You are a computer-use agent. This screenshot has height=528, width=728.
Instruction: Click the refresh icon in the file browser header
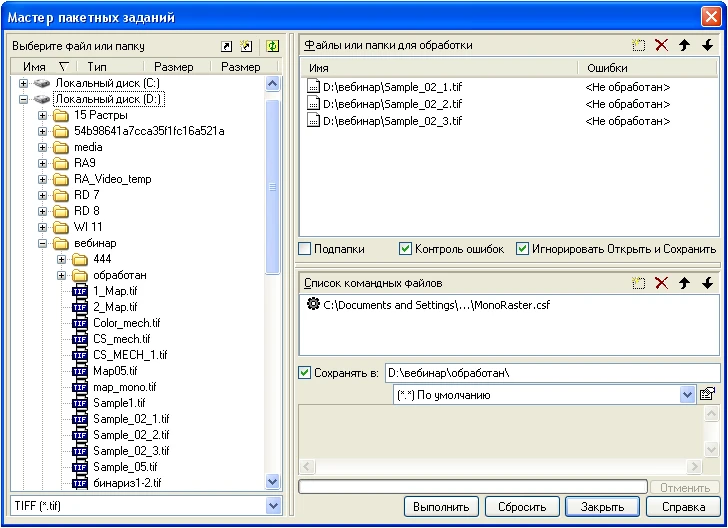click(272, 46)
